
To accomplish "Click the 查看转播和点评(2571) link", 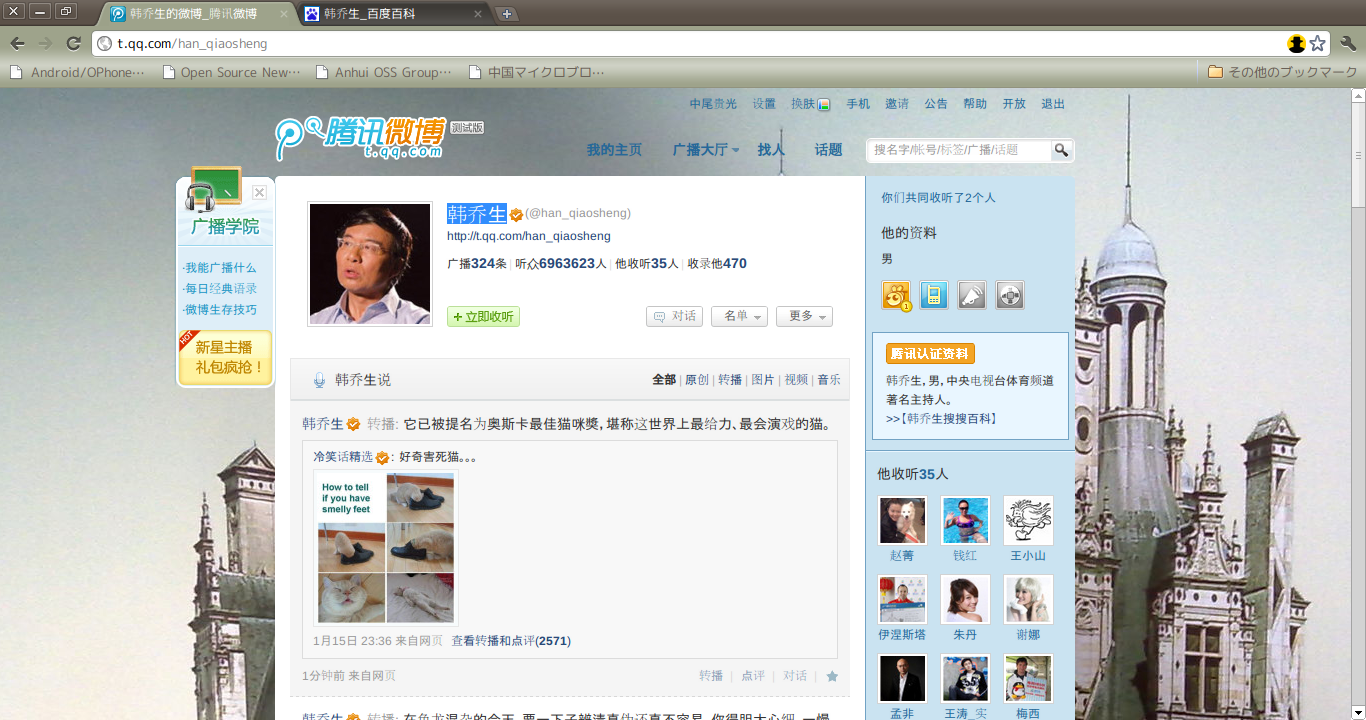I will click(x=511, y=641).
